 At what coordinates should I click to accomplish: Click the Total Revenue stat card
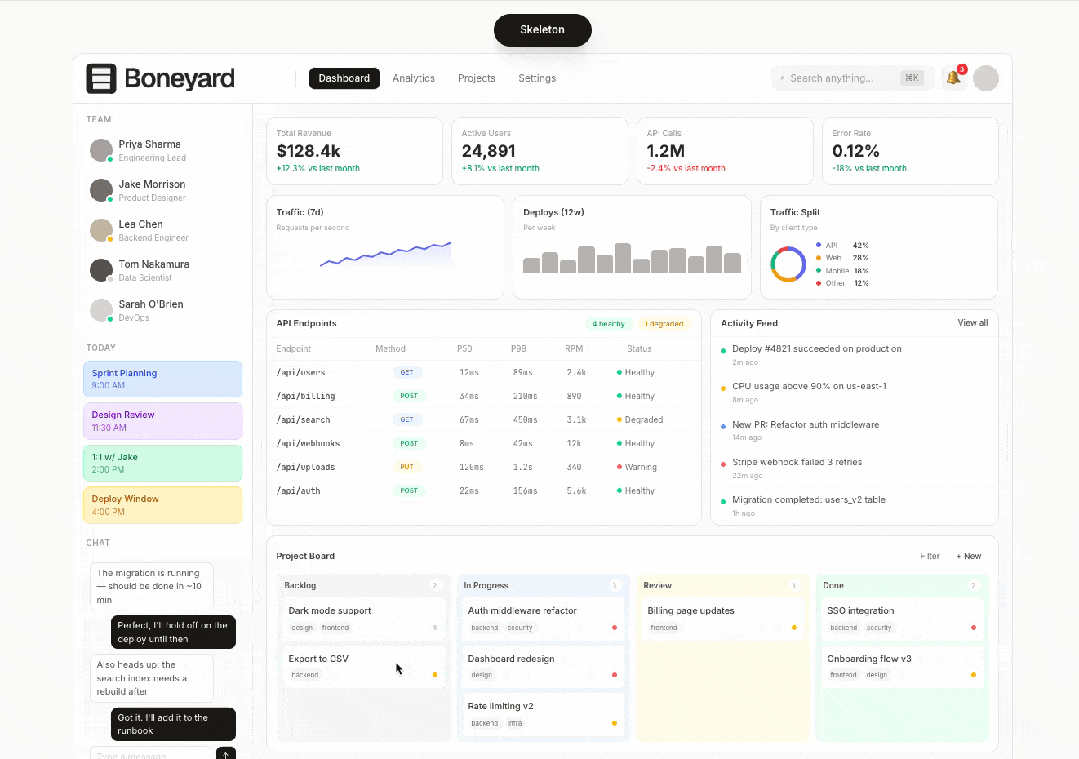click(354, 151)
